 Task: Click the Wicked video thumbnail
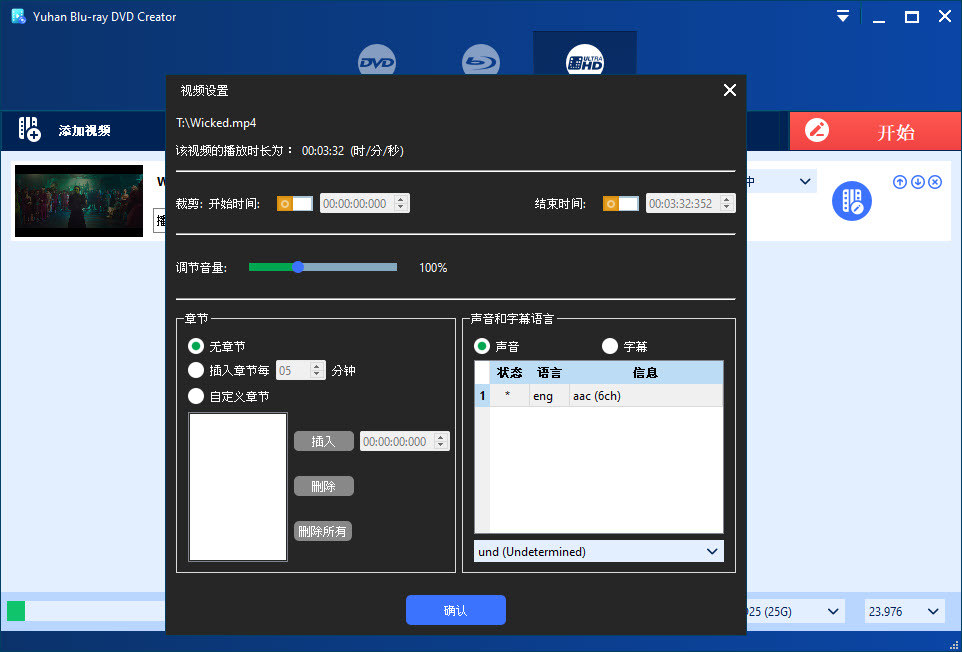point(78,200)
